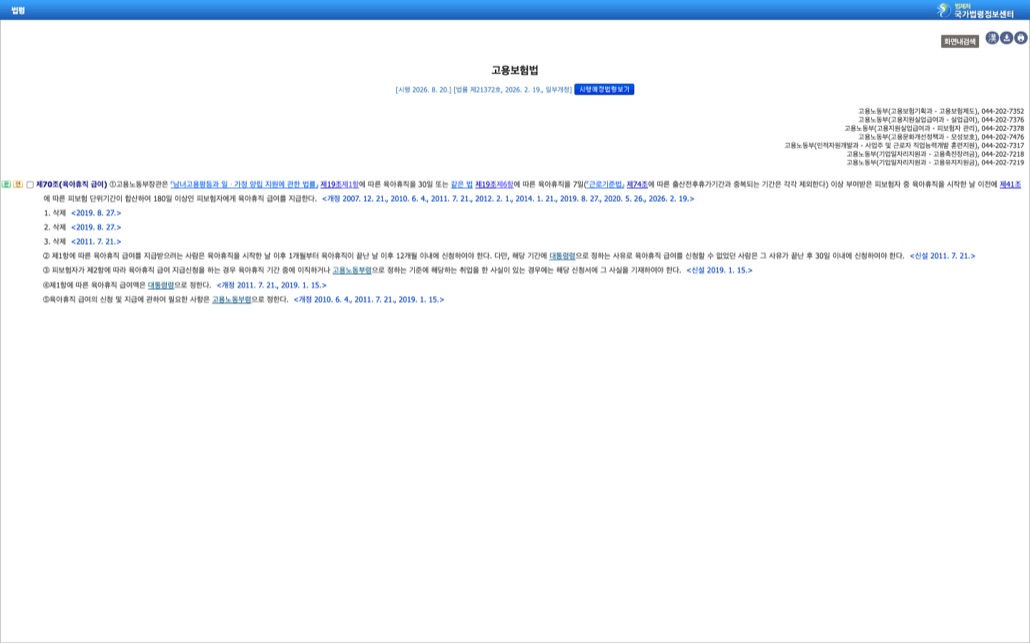The width and height of the screenshot is (1030, 643).
Task: Click the contact line ending 044-202-7476
Action: [x=941, y=137]
